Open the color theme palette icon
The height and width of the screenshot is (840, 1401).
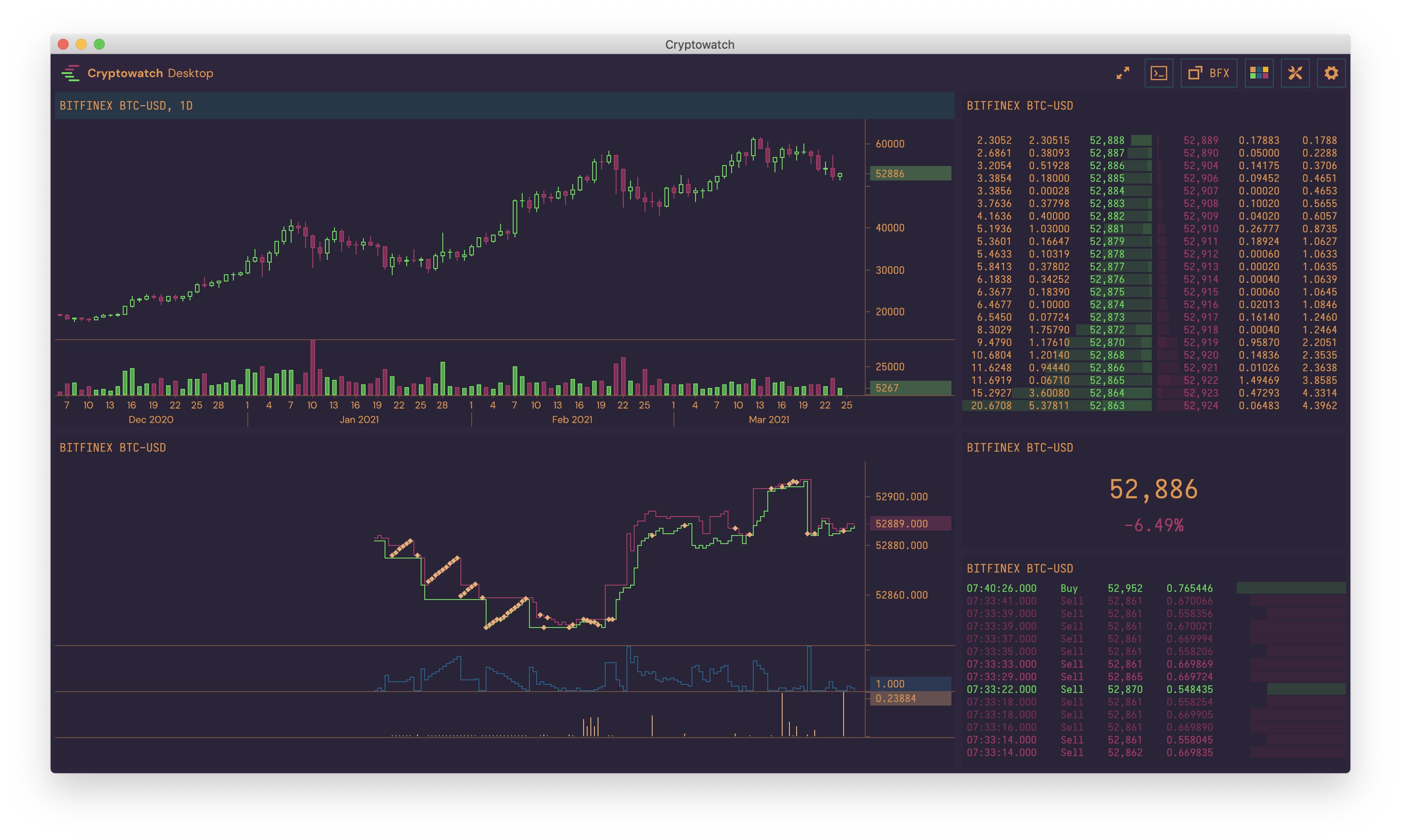click(x=1259, y=73)
